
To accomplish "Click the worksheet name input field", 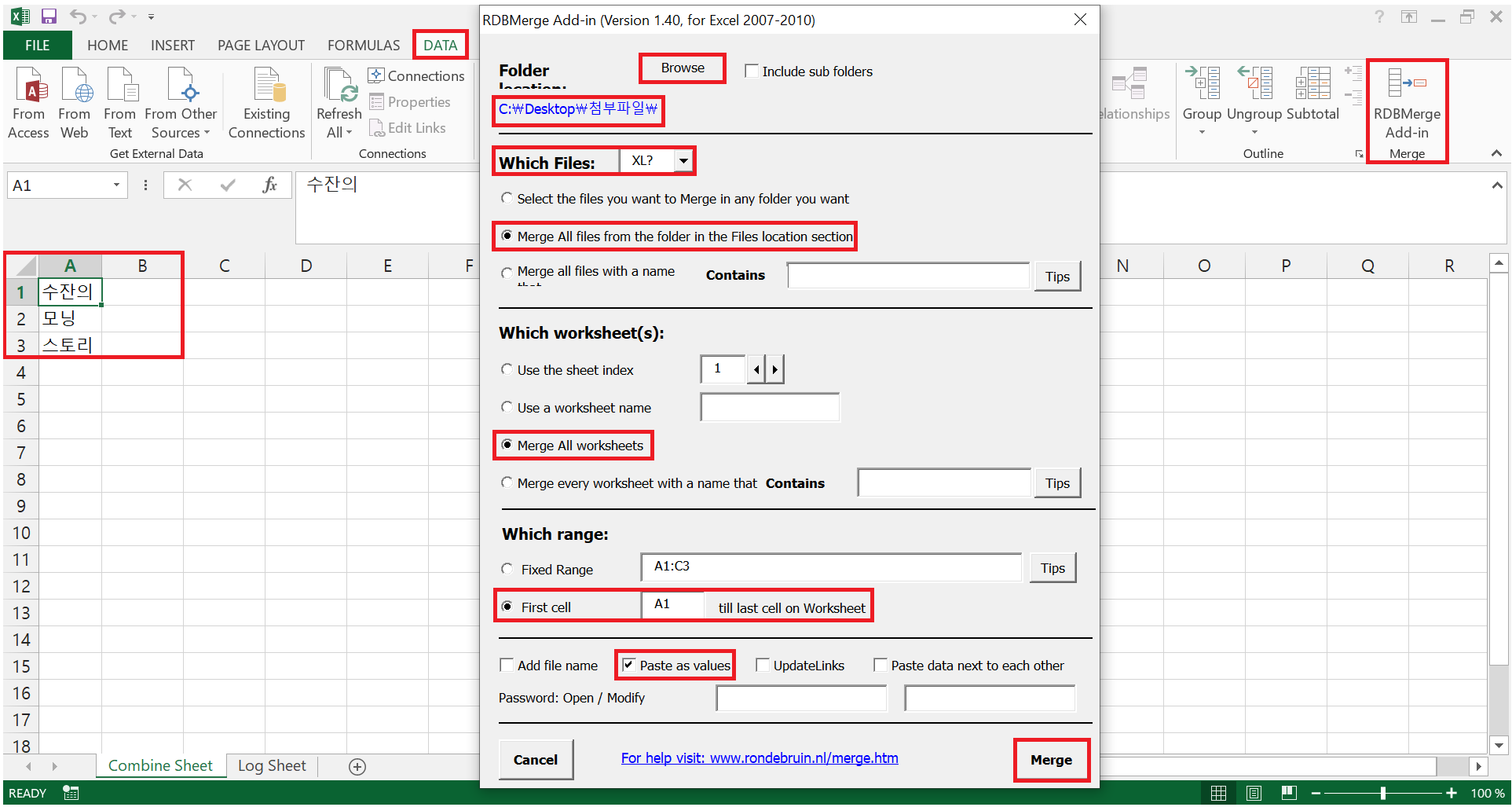I will pyautogui.click(x=770, y=407).
